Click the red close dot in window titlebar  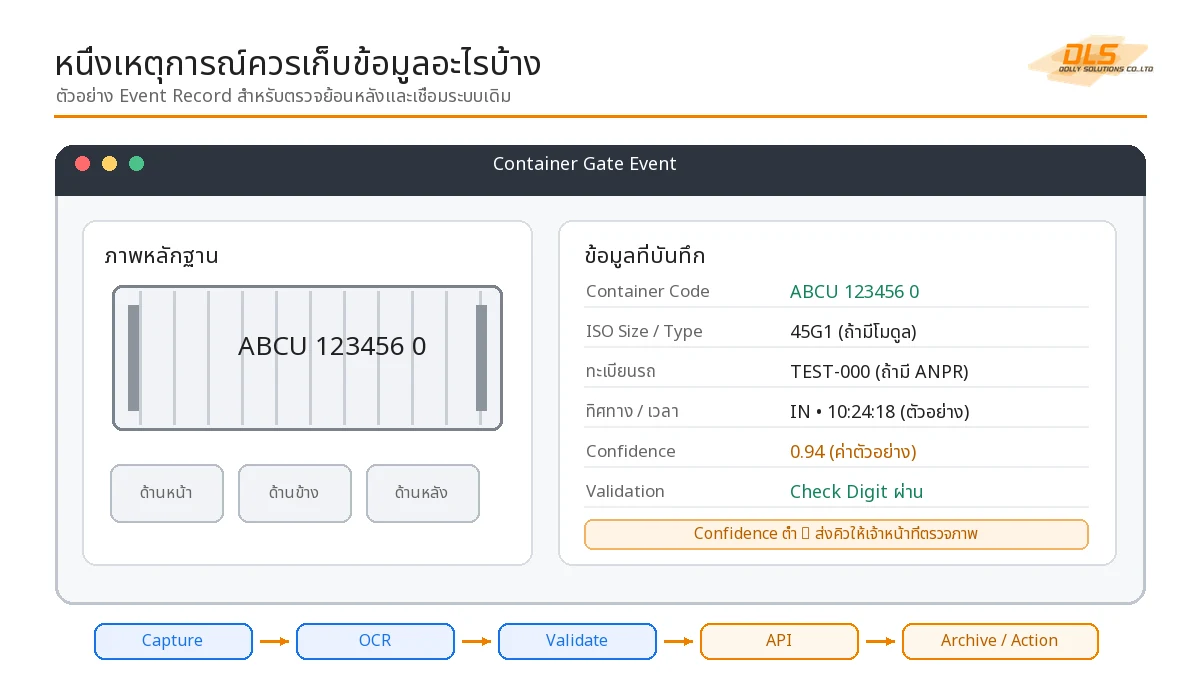[x=83, y=164]
